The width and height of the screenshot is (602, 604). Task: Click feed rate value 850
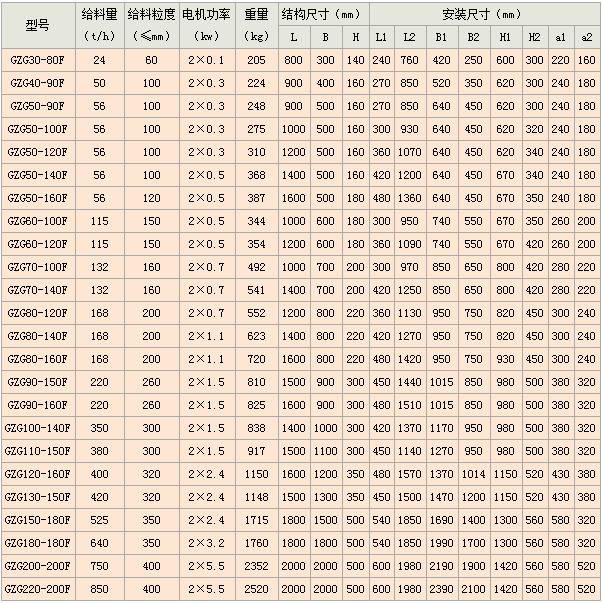[99, 589]
